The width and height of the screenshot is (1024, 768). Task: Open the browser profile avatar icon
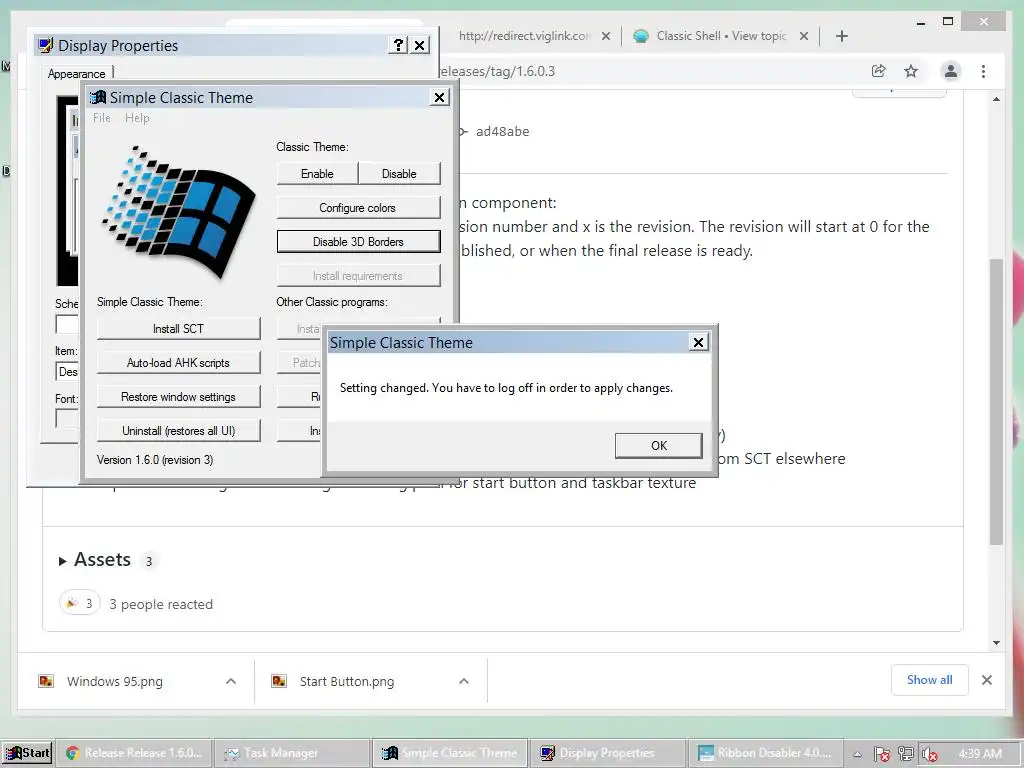(x=951, y=71)
